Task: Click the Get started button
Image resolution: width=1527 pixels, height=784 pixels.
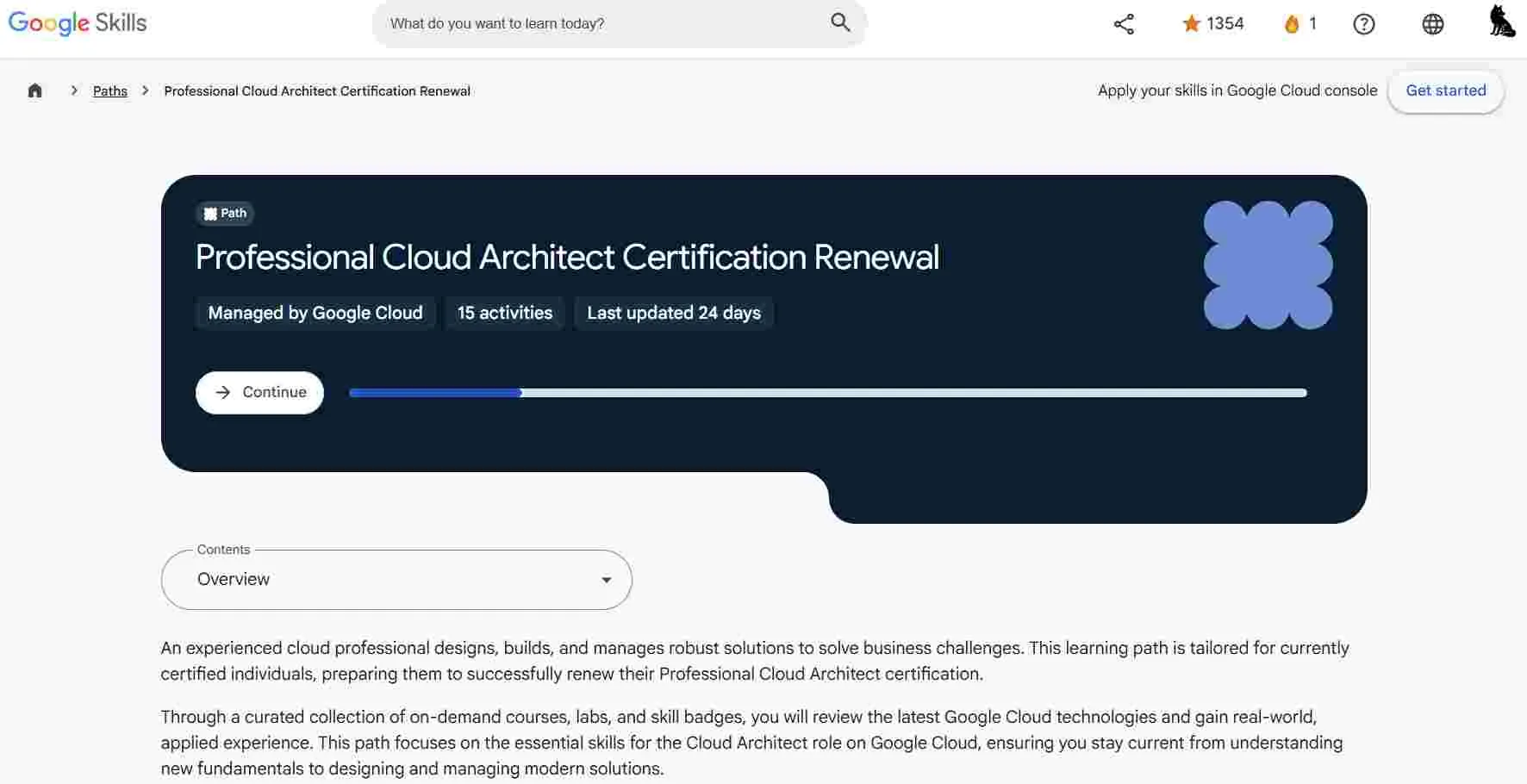Action: coord(1445,90)
